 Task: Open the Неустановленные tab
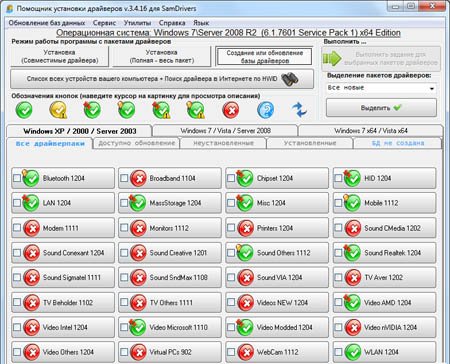(x=223, y=143)
